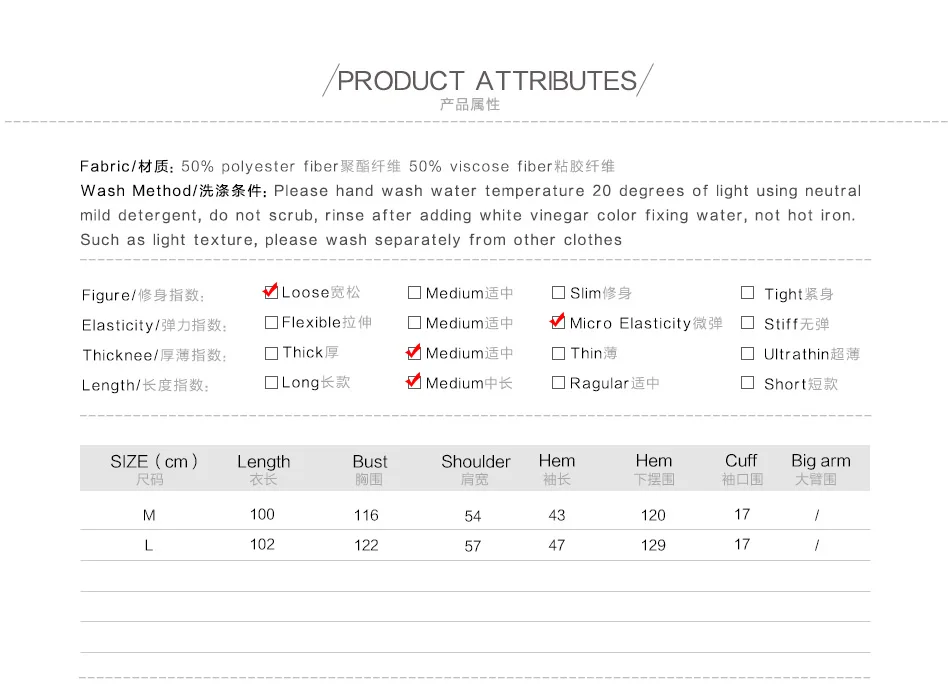Screen dimensions: 950x694
Task: Tick the Slim figure checkbox
Action: 559,293
